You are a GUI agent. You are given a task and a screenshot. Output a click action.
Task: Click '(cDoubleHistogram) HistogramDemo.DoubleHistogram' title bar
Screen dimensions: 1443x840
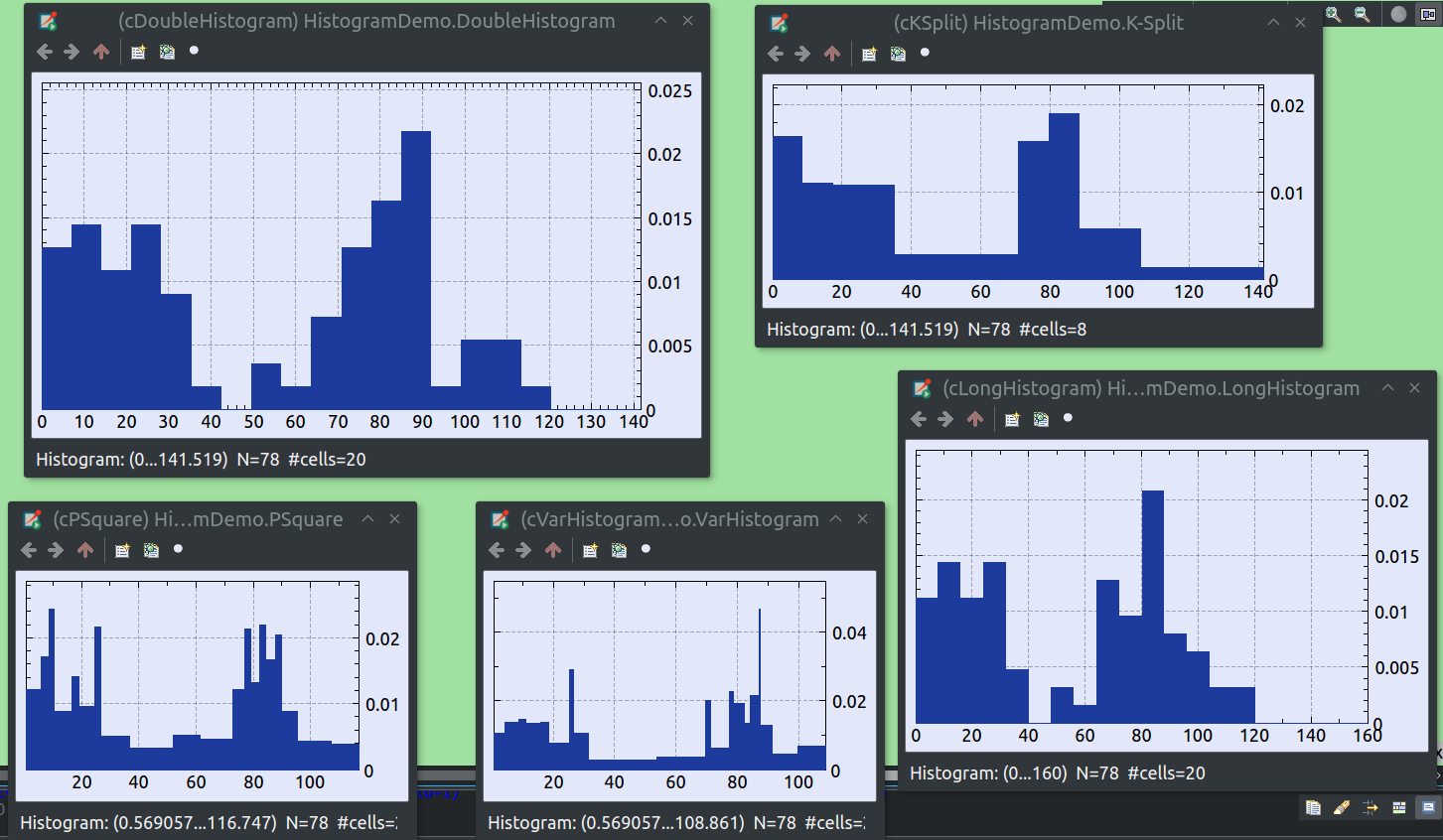(x=366, y=21)
